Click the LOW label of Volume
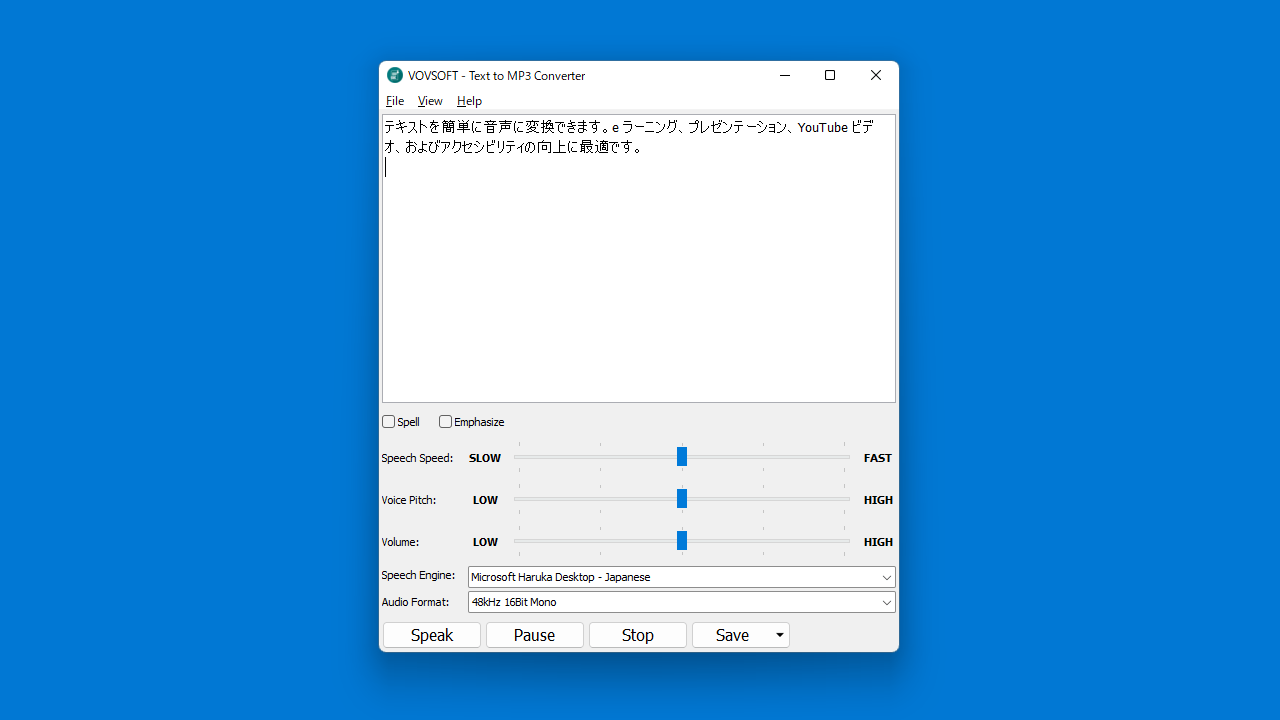The height and width of the screenshot is (720, 1280). tap(485, 542)
